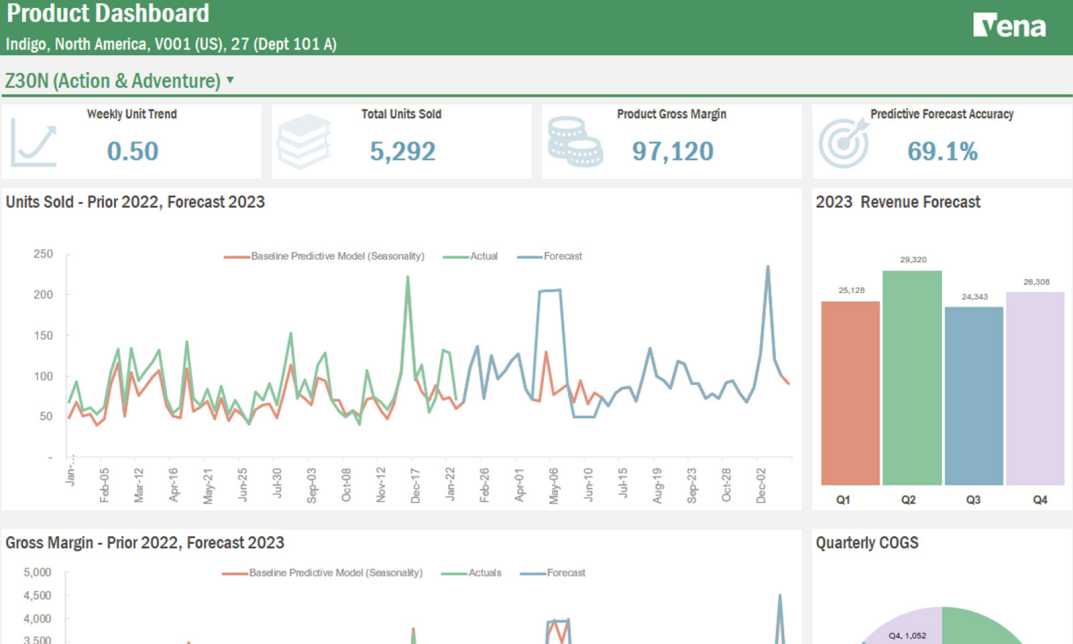Select the purple Q4 revenue bar
This screenshot has width=1073, height=644.
1035,388
